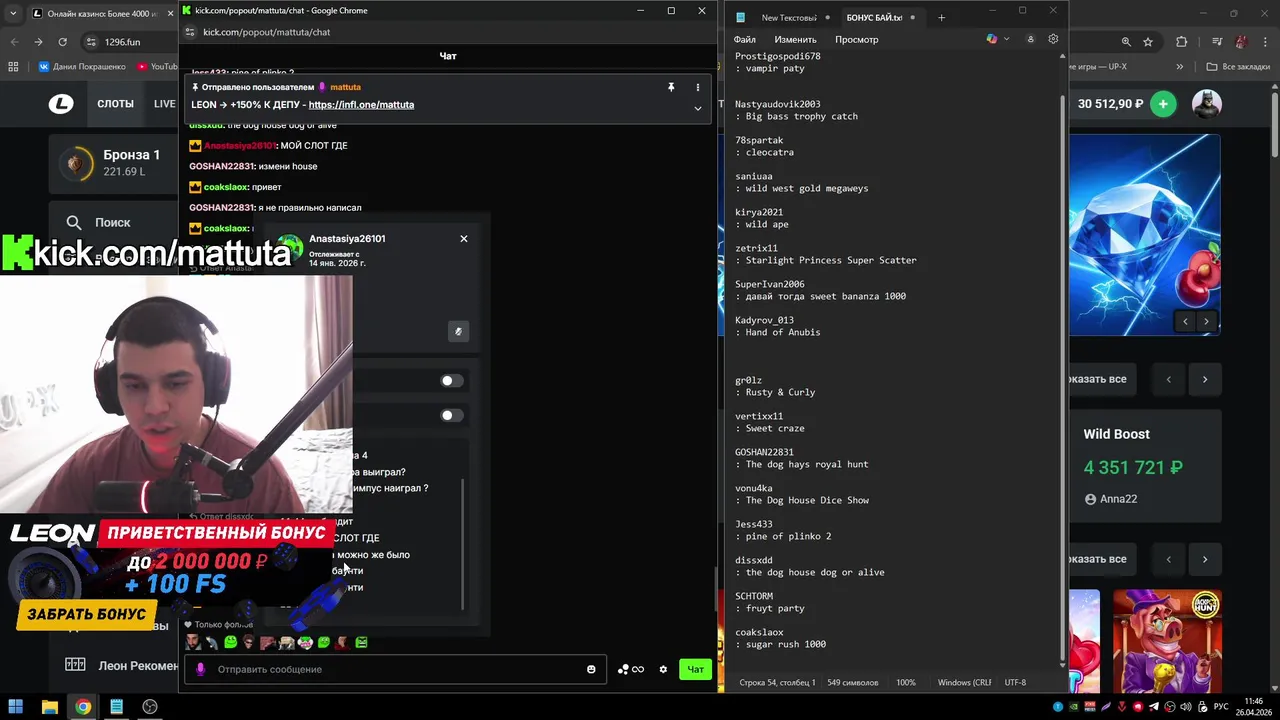Image resolution: width=1280 pixels, height=720 pixels.
Task: Click username coakslaox saying привет
Action: pos(225,187)
